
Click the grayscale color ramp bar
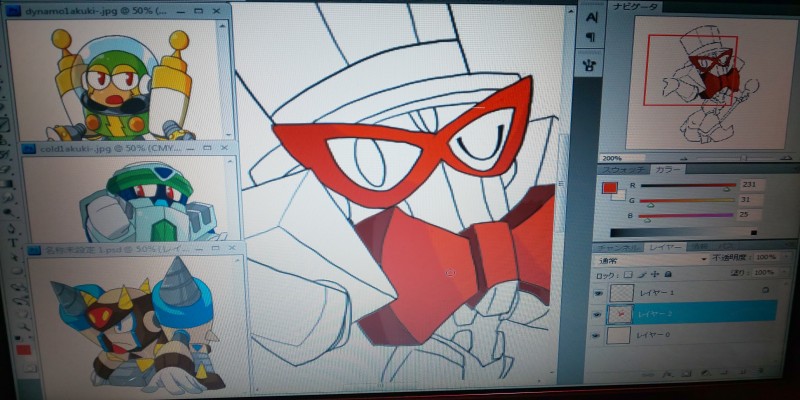tap(683, 233)
